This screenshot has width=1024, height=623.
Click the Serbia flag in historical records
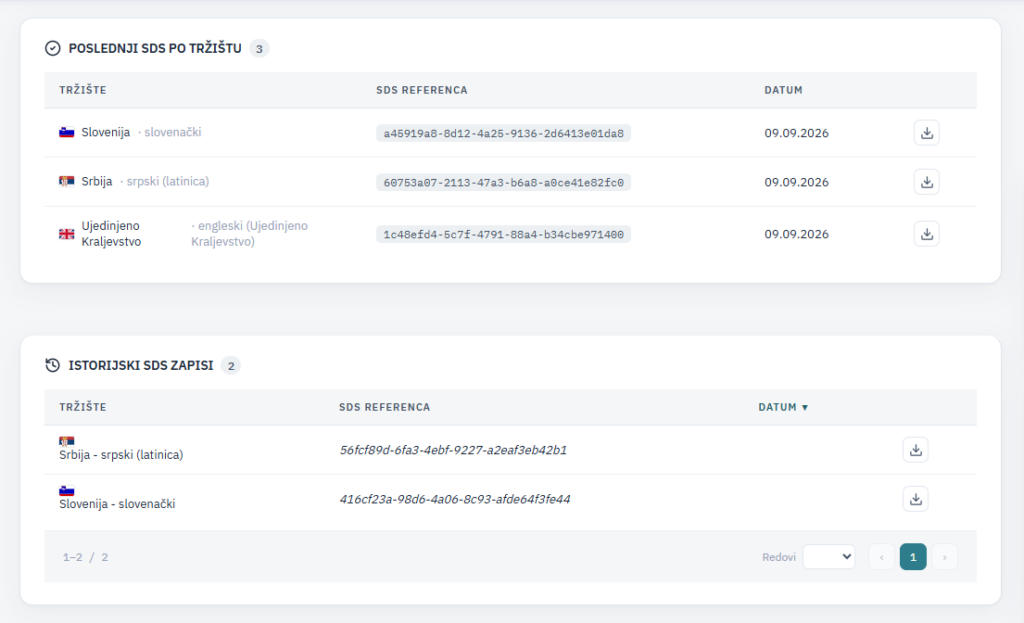[x=67, y=441]
